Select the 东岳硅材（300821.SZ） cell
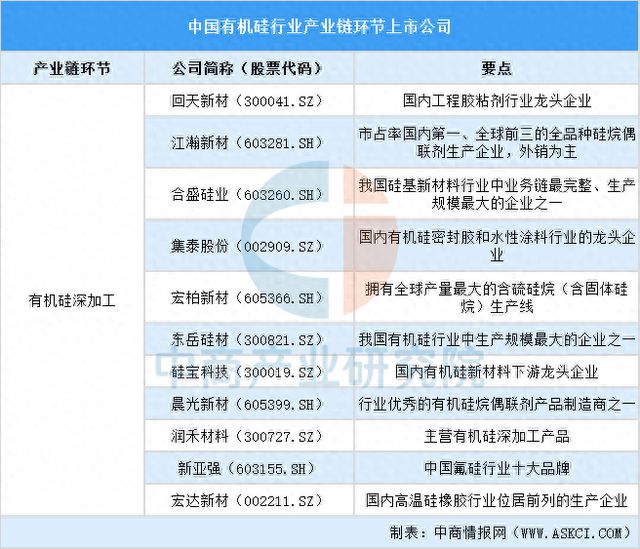 point(248,340)
